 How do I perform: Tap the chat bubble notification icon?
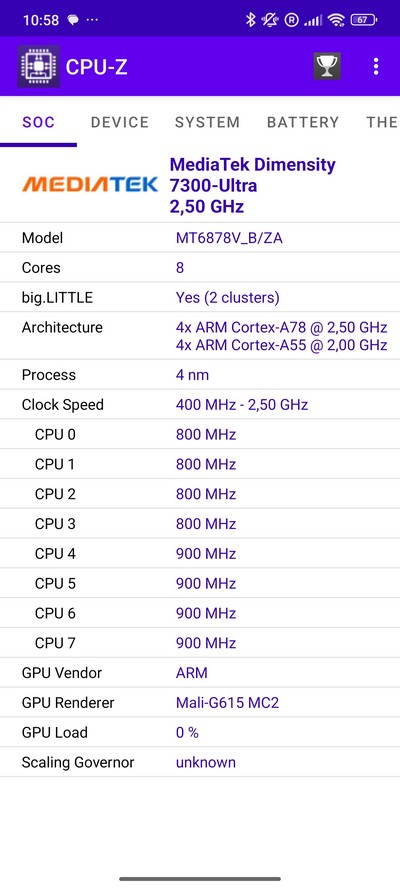[x=73, y=20]
